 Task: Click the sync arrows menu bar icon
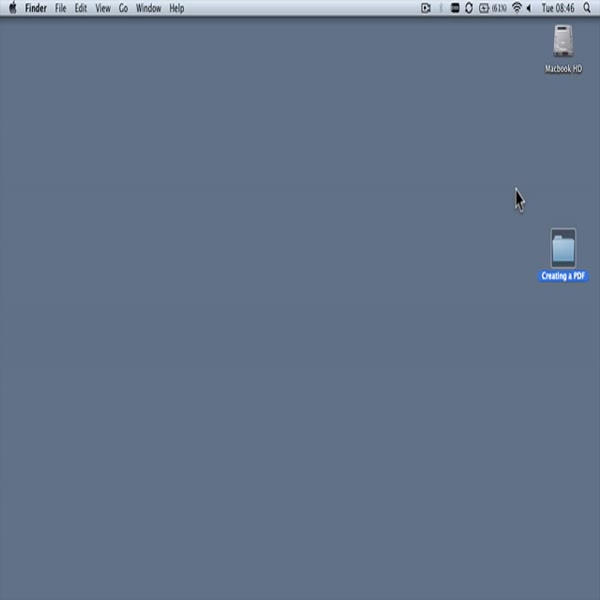coord(469,8)
